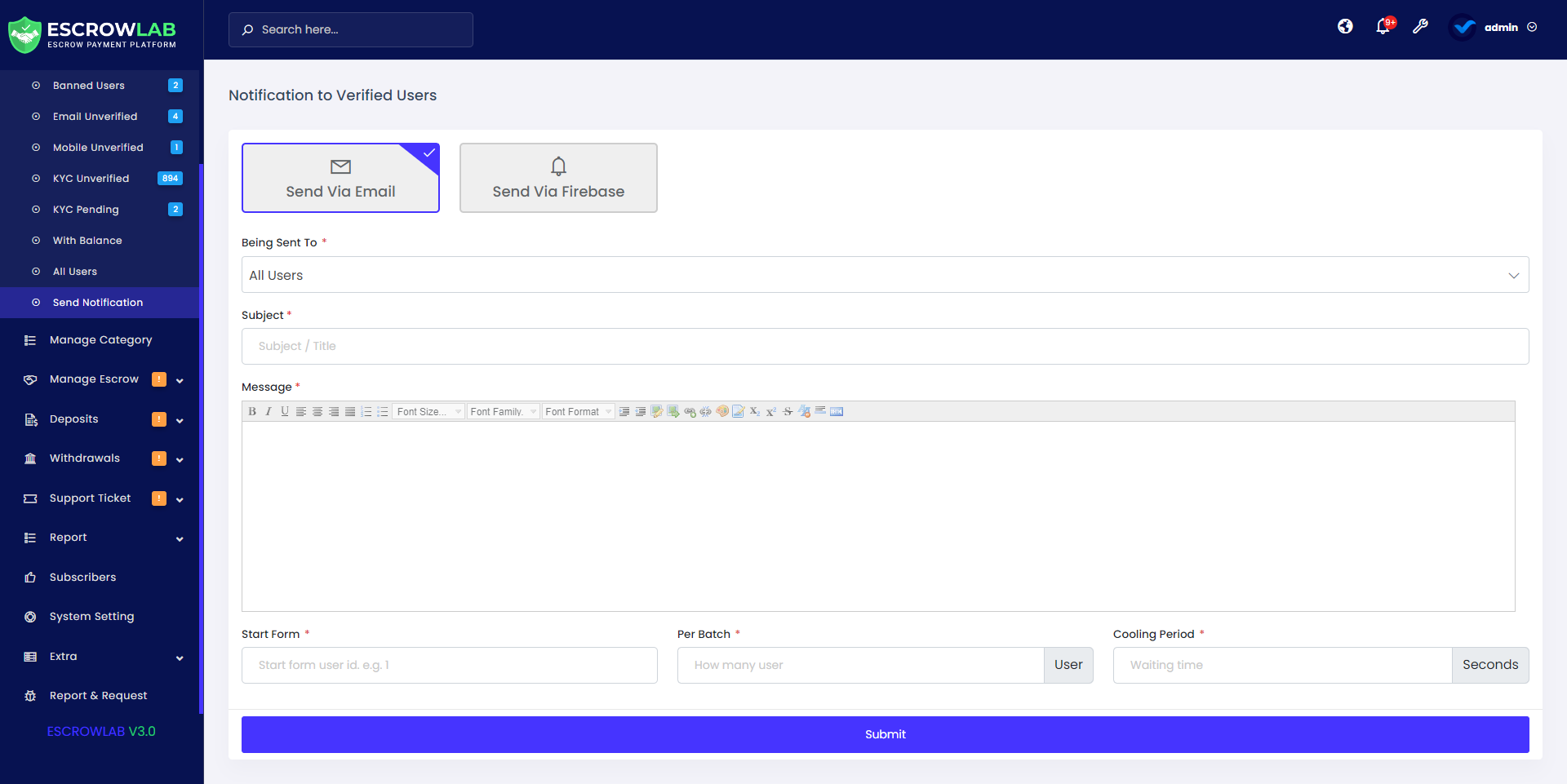
Task: Apply superscript formatting in message editor
Action: point(771,411)
